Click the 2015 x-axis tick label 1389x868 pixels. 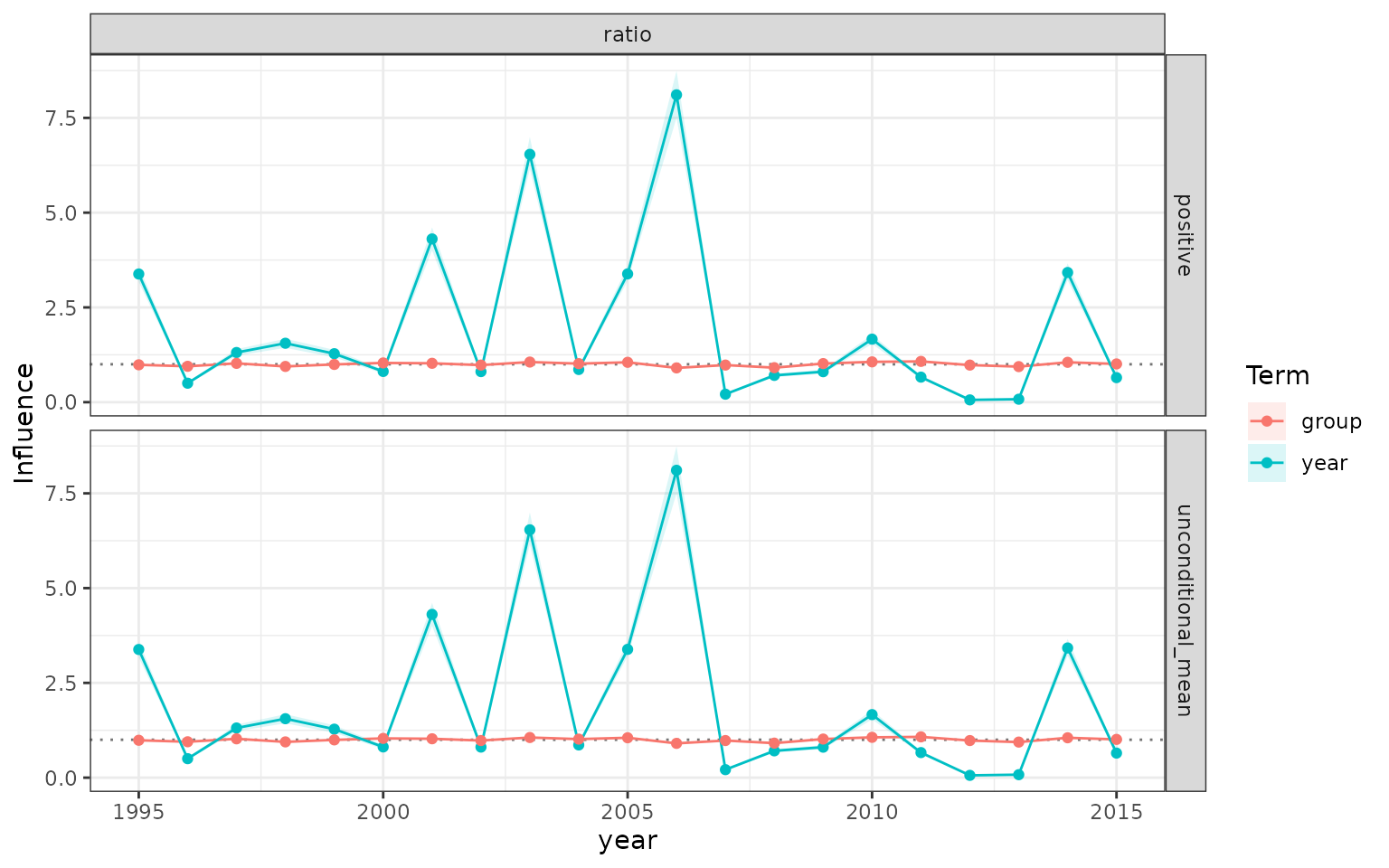point(1116,812)
